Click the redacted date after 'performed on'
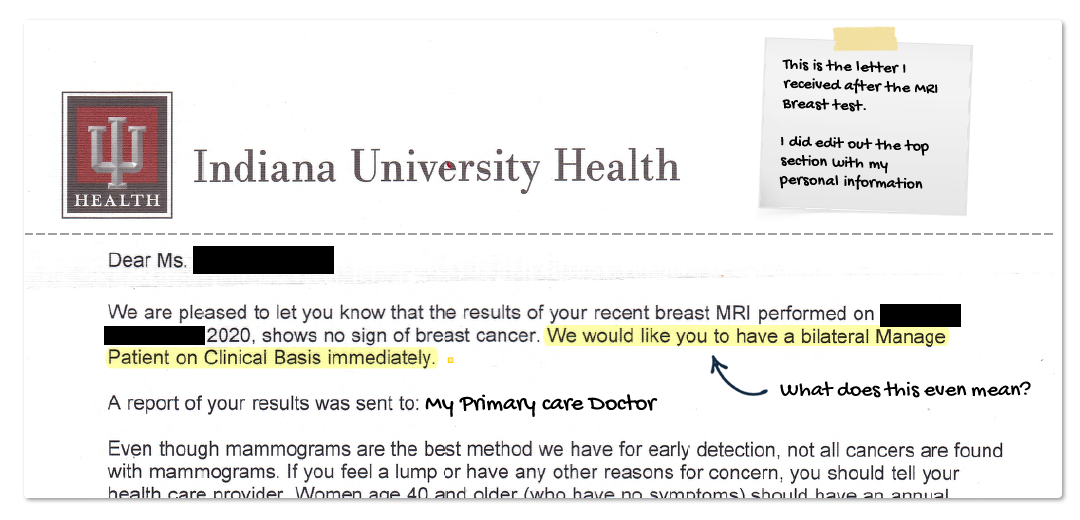 pyautogui.click(x=920, y=315)
